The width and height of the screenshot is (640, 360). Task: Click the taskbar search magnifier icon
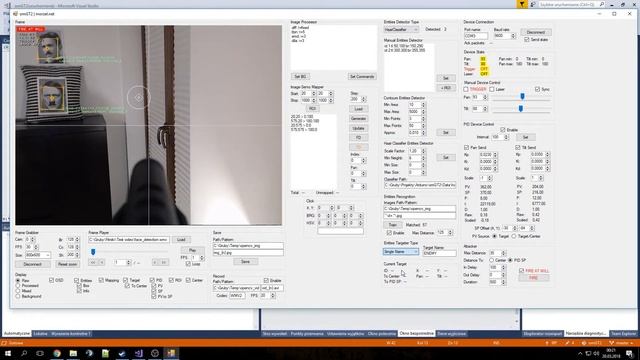(24, 353)
